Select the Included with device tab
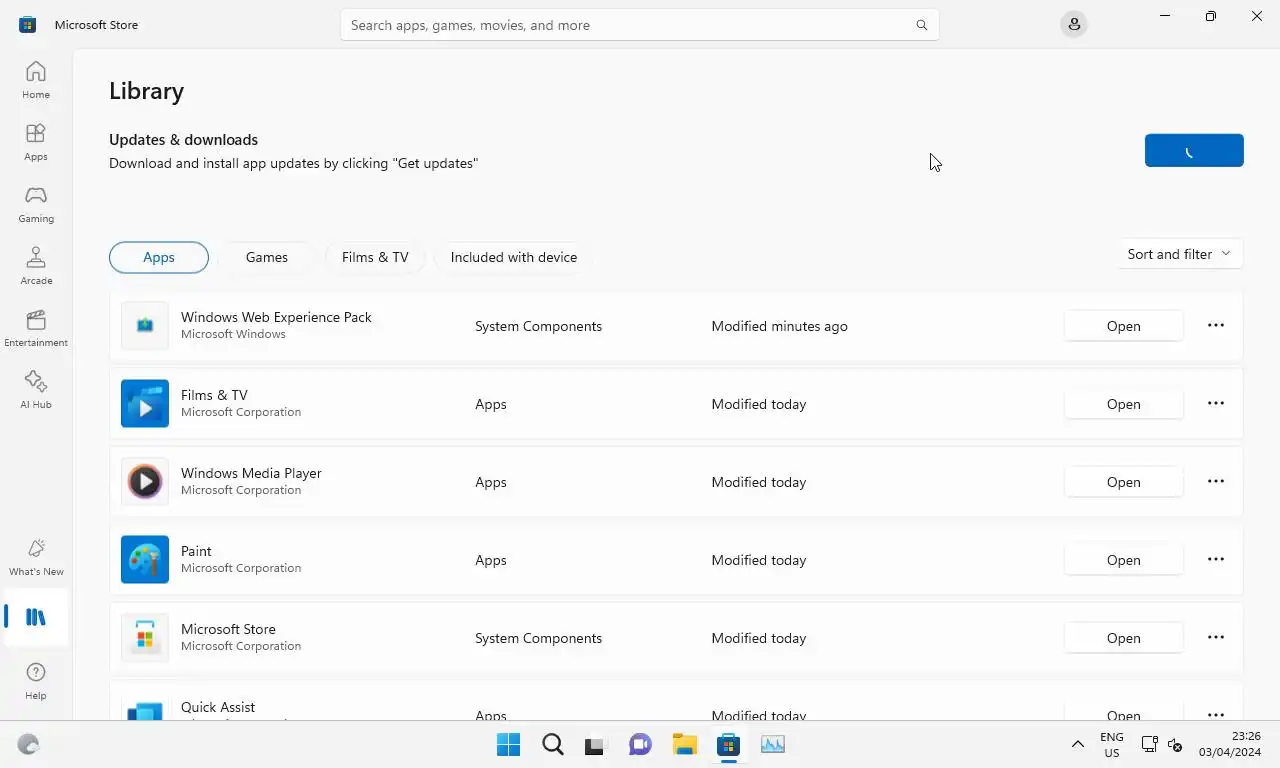Image resolution: width=1280 pixels, height=768 pixels. (x=514, y=257)
